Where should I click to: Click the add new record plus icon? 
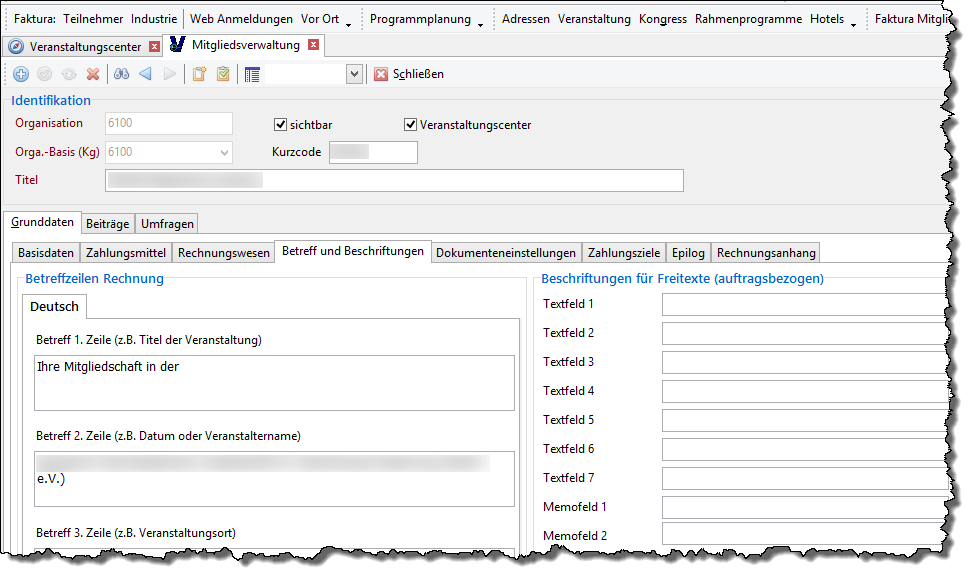(x=22, y=74)
